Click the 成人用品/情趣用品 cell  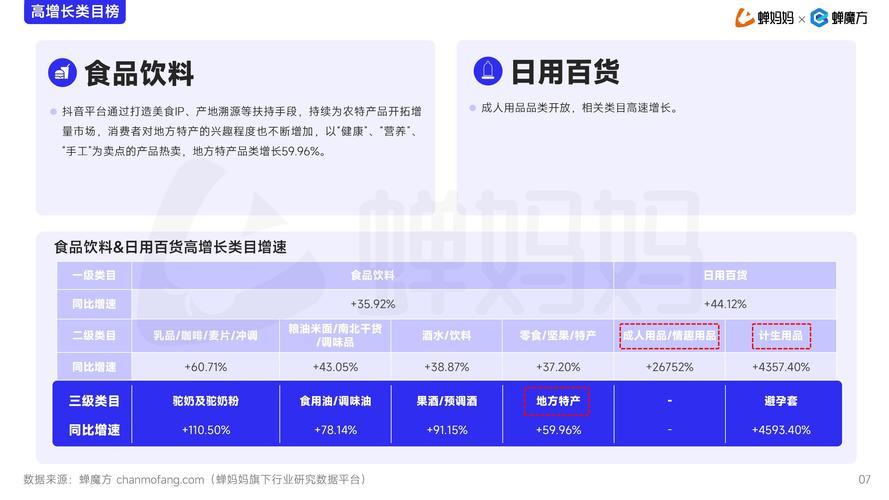[x=670, y=336]
